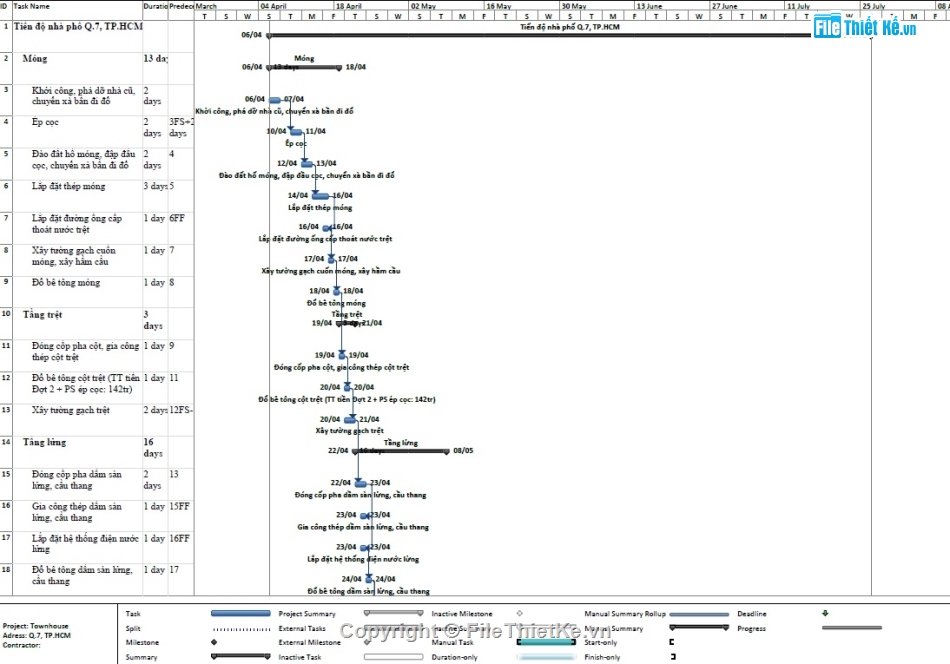Click the 'Deadline' legend entry
Viewport: 950px width, 664px height.
(x=752, y=614)
